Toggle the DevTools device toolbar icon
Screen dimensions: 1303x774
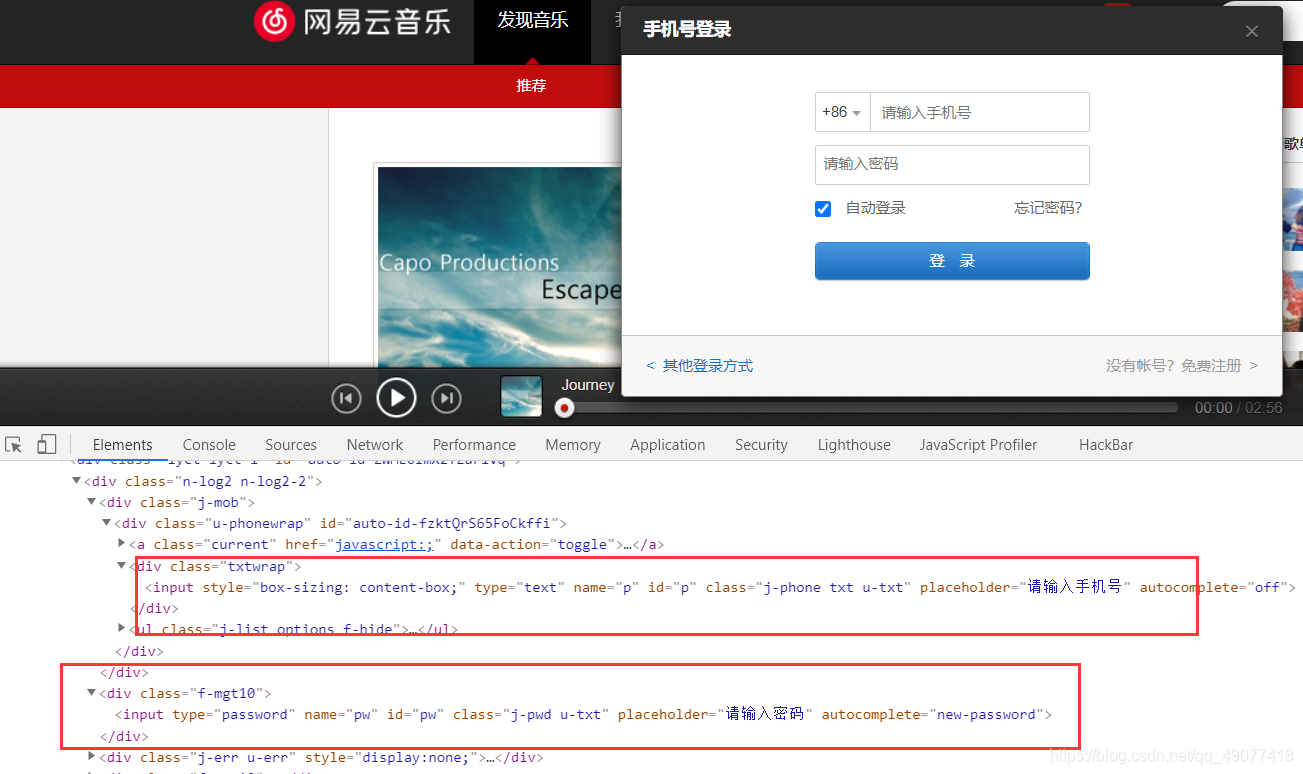(47, 444)
